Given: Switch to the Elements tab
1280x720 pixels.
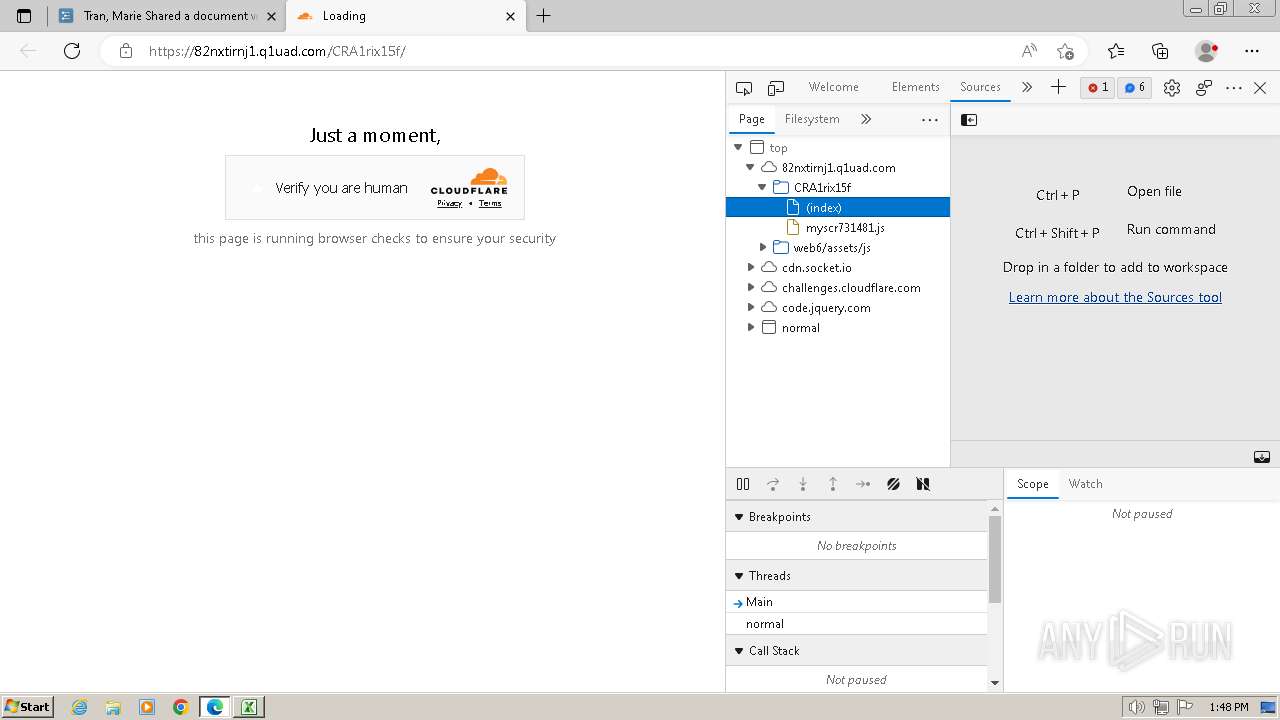Looking at the screenshot, I should point(915,87).
